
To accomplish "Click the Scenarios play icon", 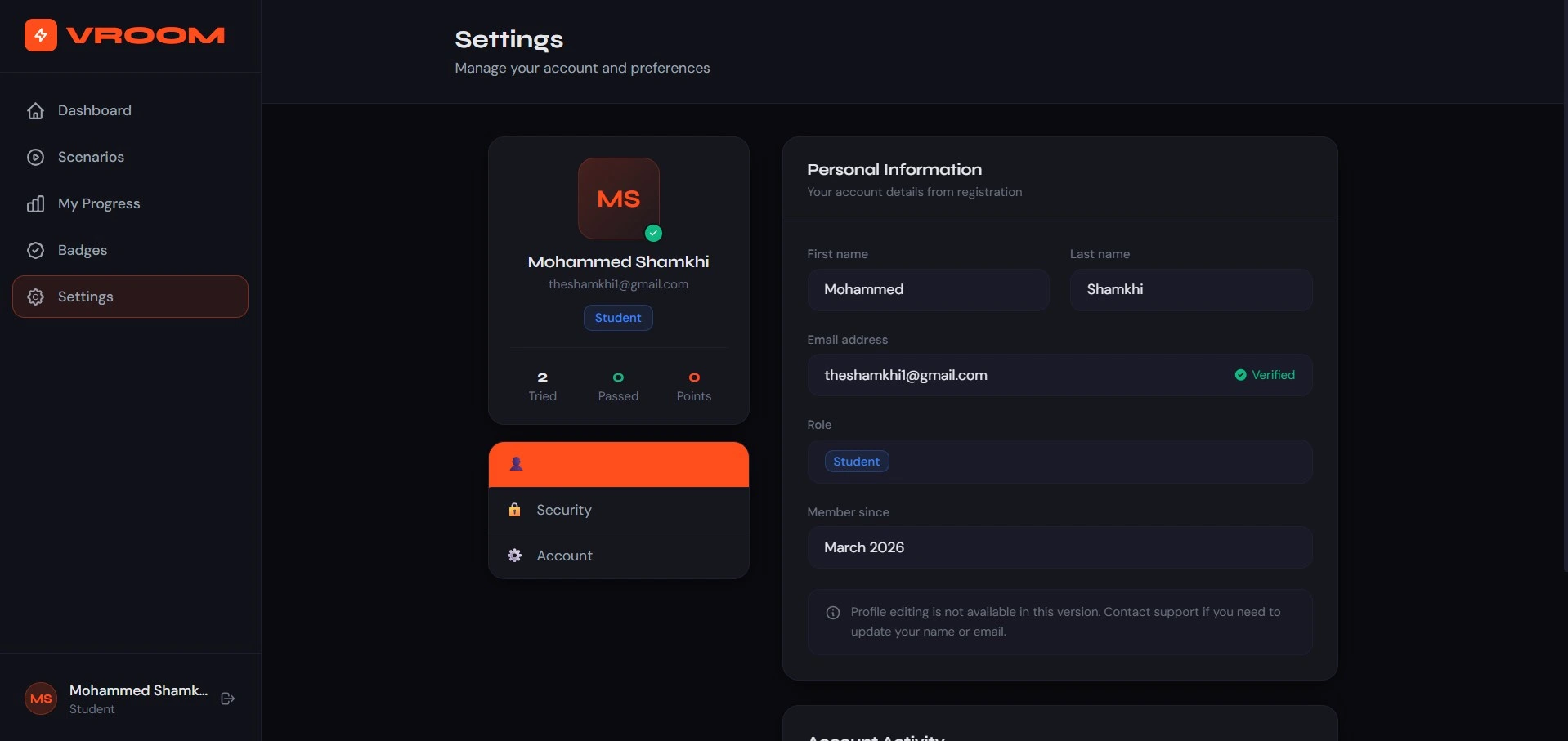I will tap(35, 158).
